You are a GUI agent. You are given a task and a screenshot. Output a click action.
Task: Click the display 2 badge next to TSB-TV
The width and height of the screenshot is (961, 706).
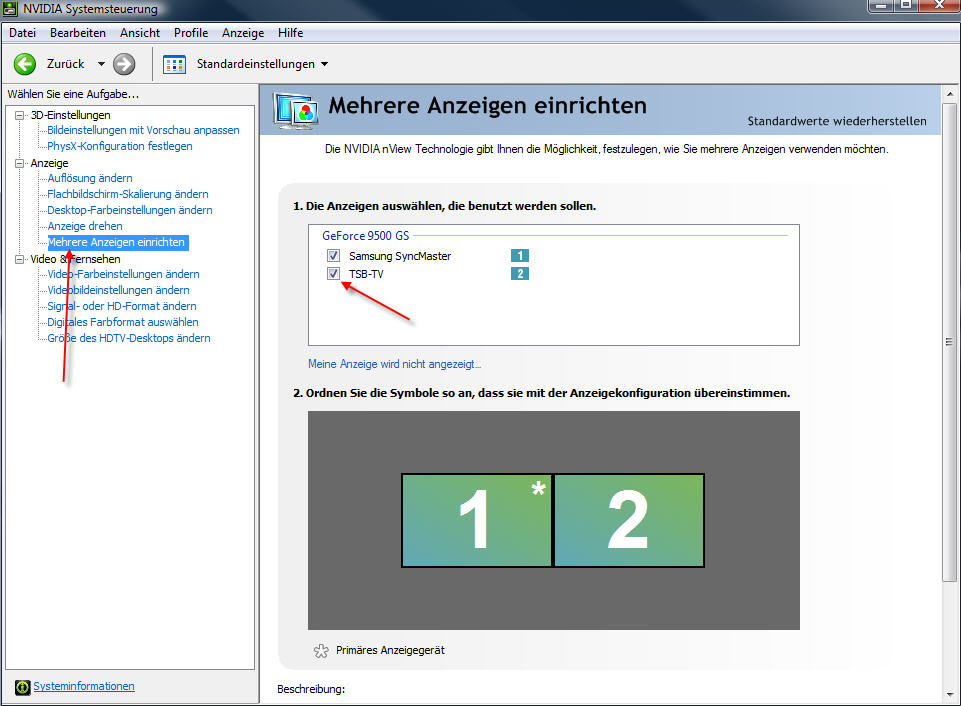(x=520, y=273)
